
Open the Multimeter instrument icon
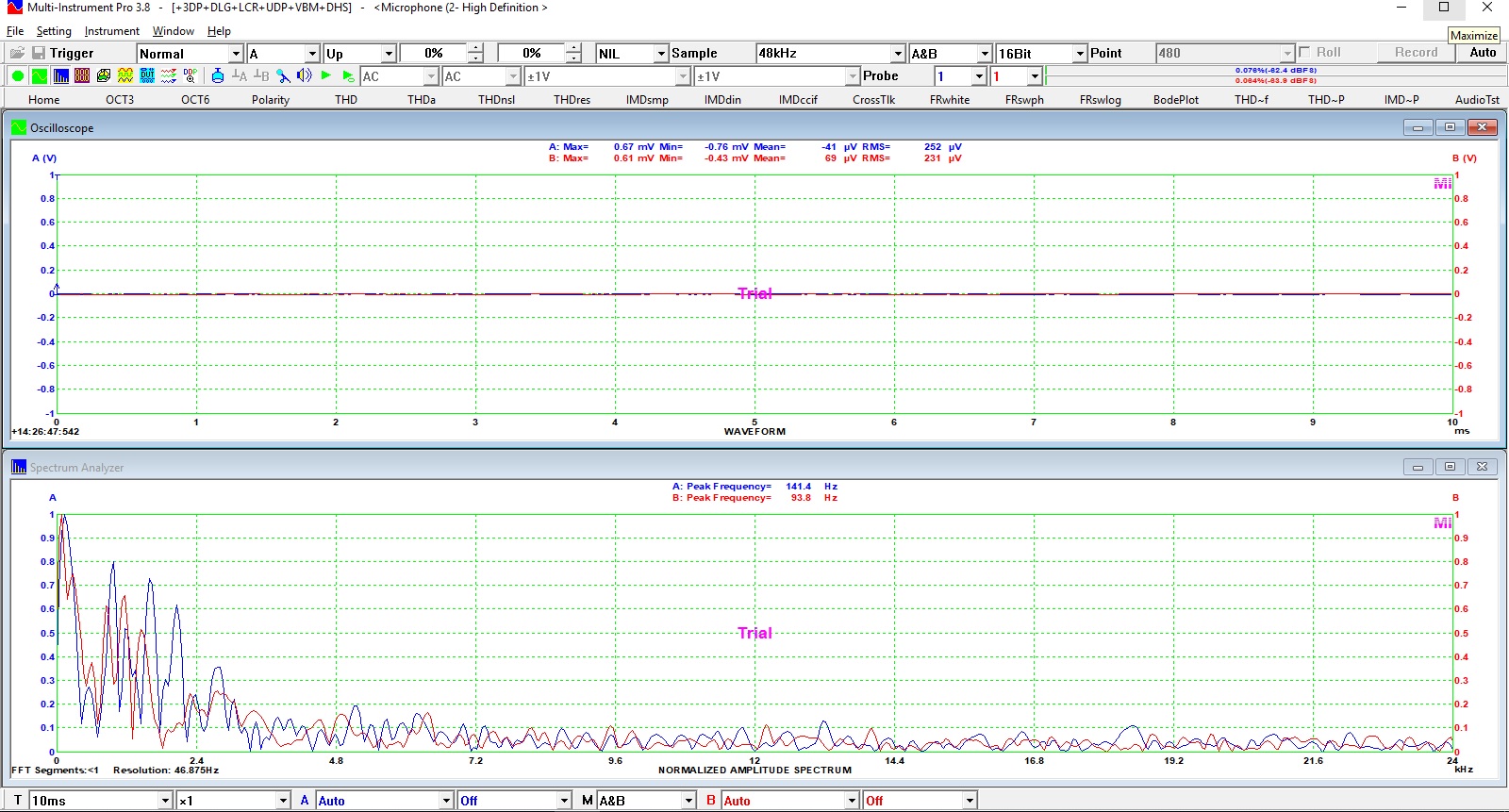pyautogui.click(x=82, y=76)
